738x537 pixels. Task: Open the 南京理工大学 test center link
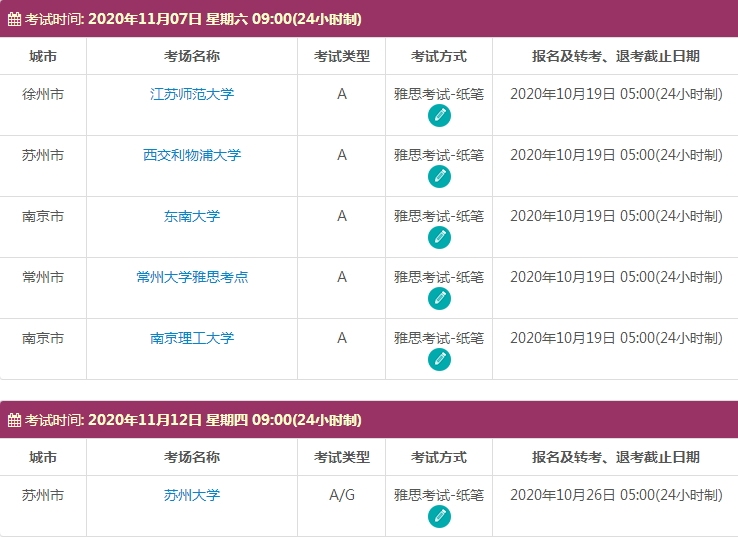[x=192, y=338]
